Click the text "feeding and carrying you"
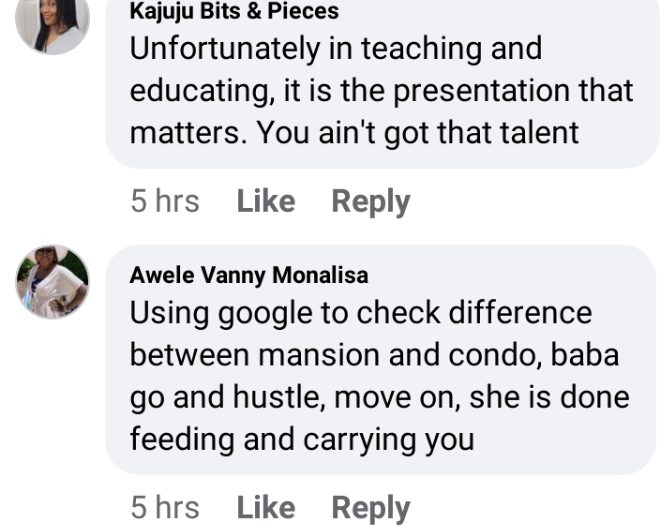 pos(302,438)
